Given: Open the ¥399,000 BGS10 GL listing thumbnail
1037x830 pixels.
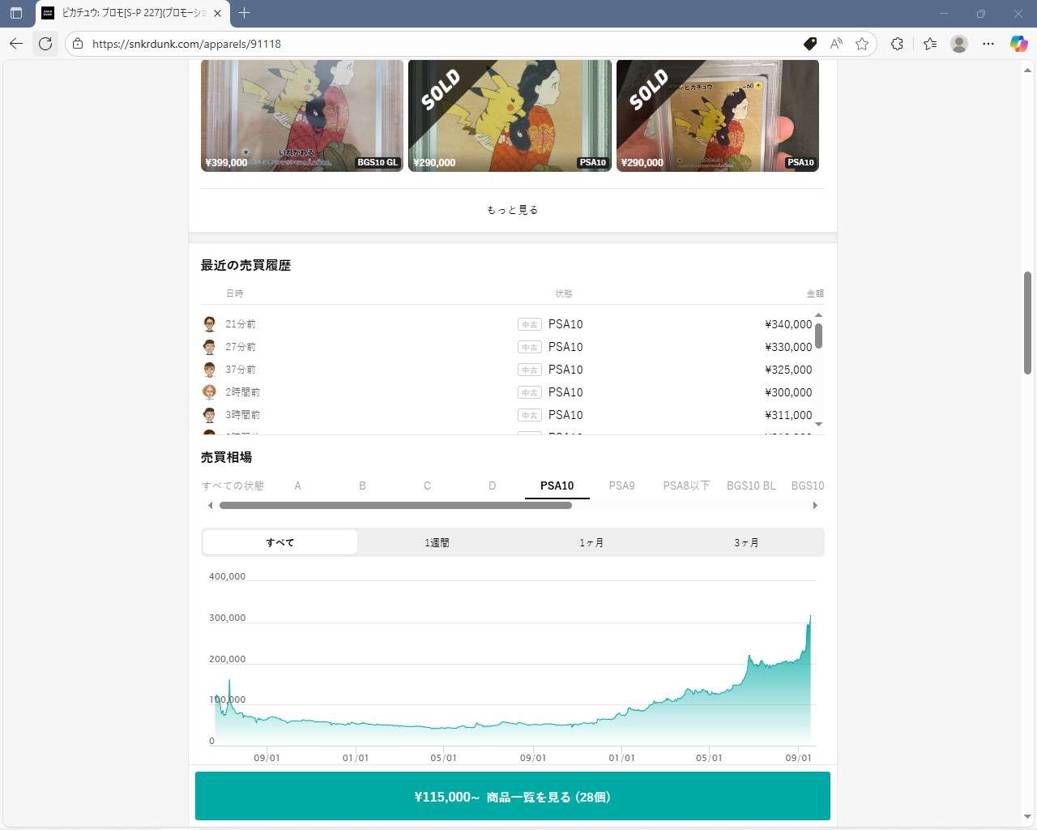Looking at the screenshot, I should tap(302, 115).
